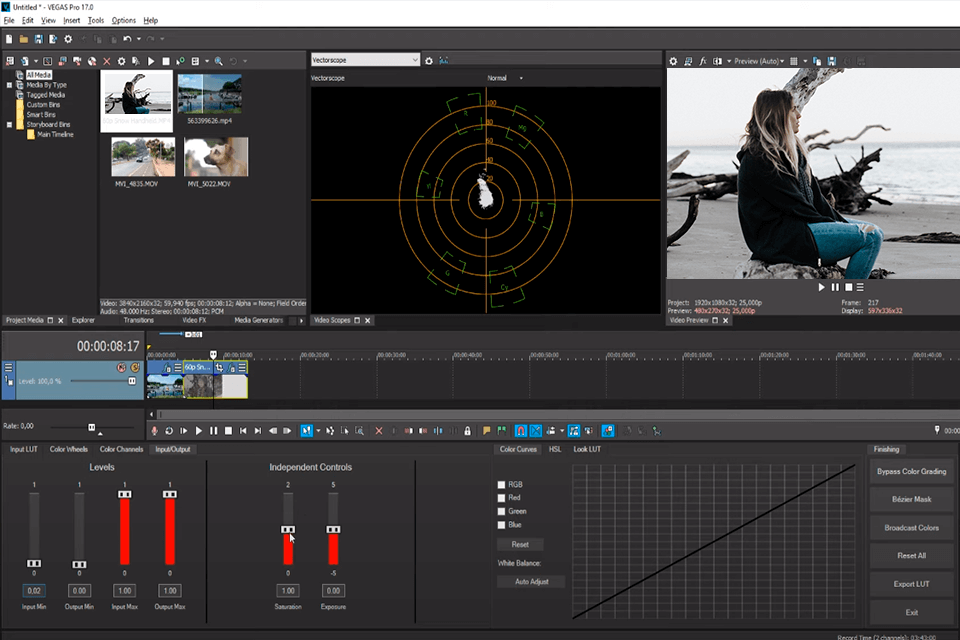This screenshot has width=960, height=640.
Task: Open video output FX with the fx icon
Action: (x=703, y=61)
